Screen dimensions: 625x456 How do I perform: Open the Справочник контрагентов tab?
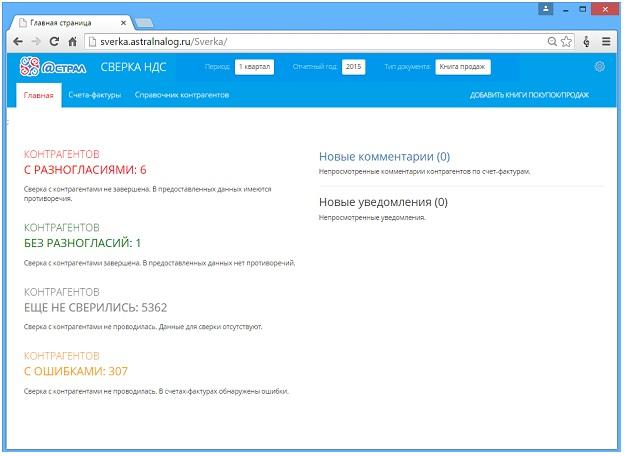pyautogui.click(x=182, y=95)
